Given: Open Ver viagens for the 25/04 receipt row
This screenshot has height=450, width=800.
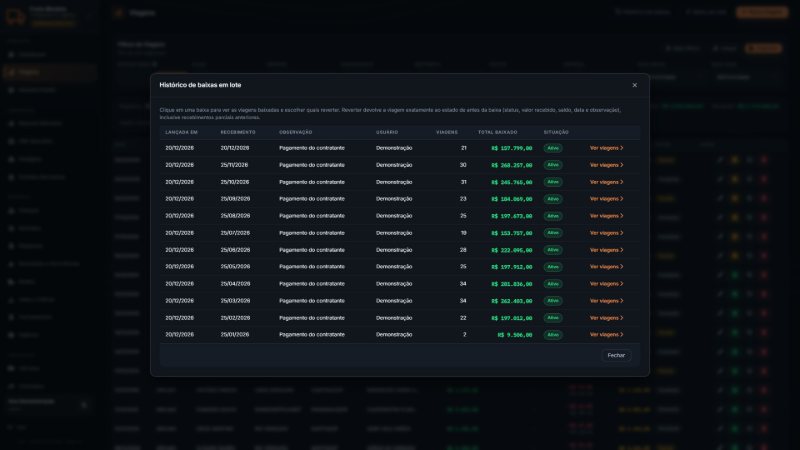Looking at the screenshot, I should click(x=607, y=284).
